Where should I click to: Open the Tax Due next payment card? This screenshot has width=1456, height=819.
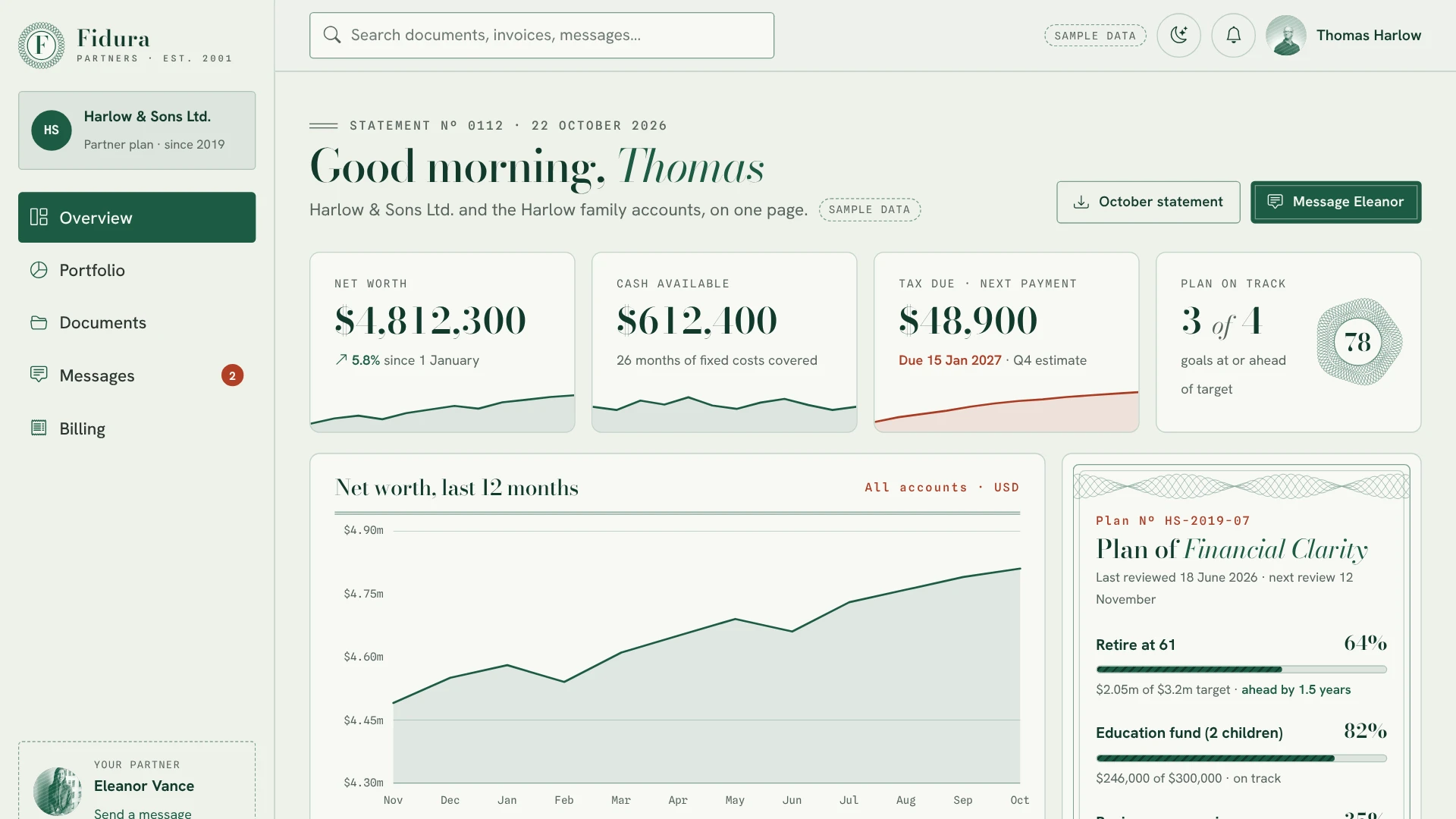(1006, 342)
